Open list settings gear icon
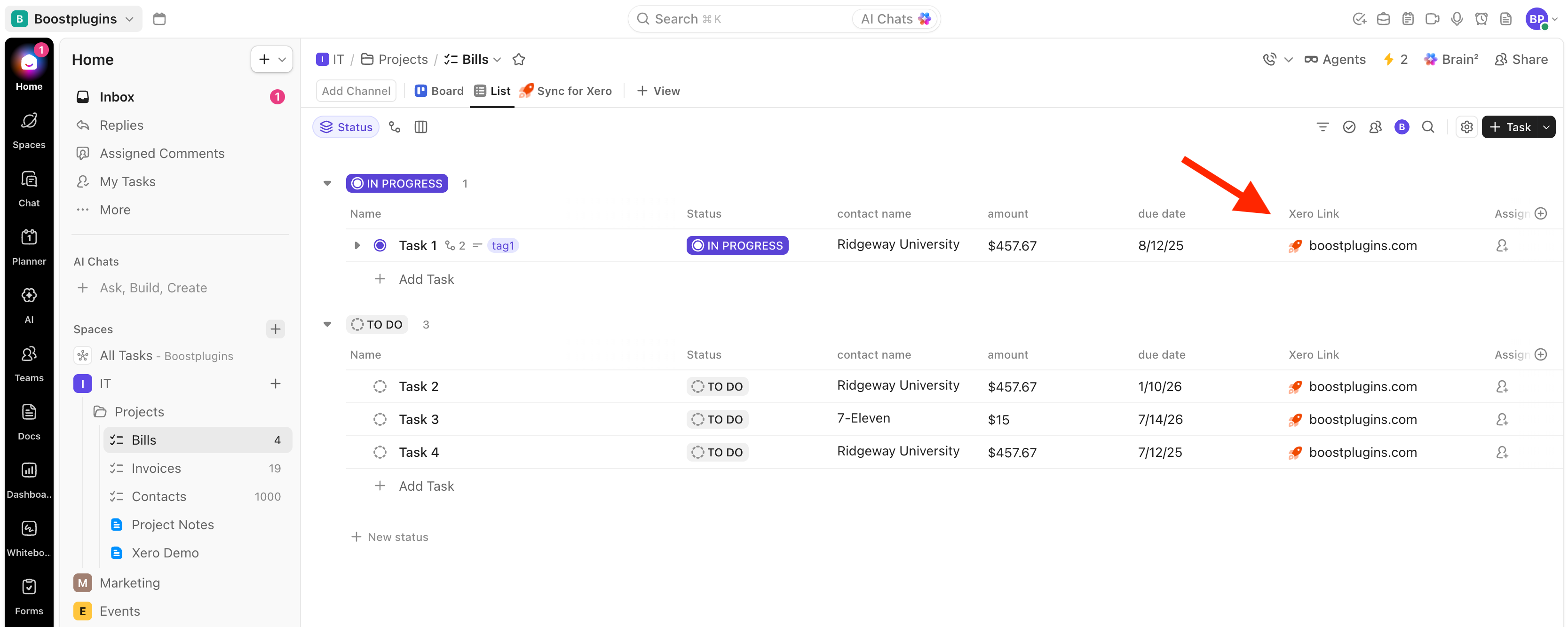 coord(1466,127)
